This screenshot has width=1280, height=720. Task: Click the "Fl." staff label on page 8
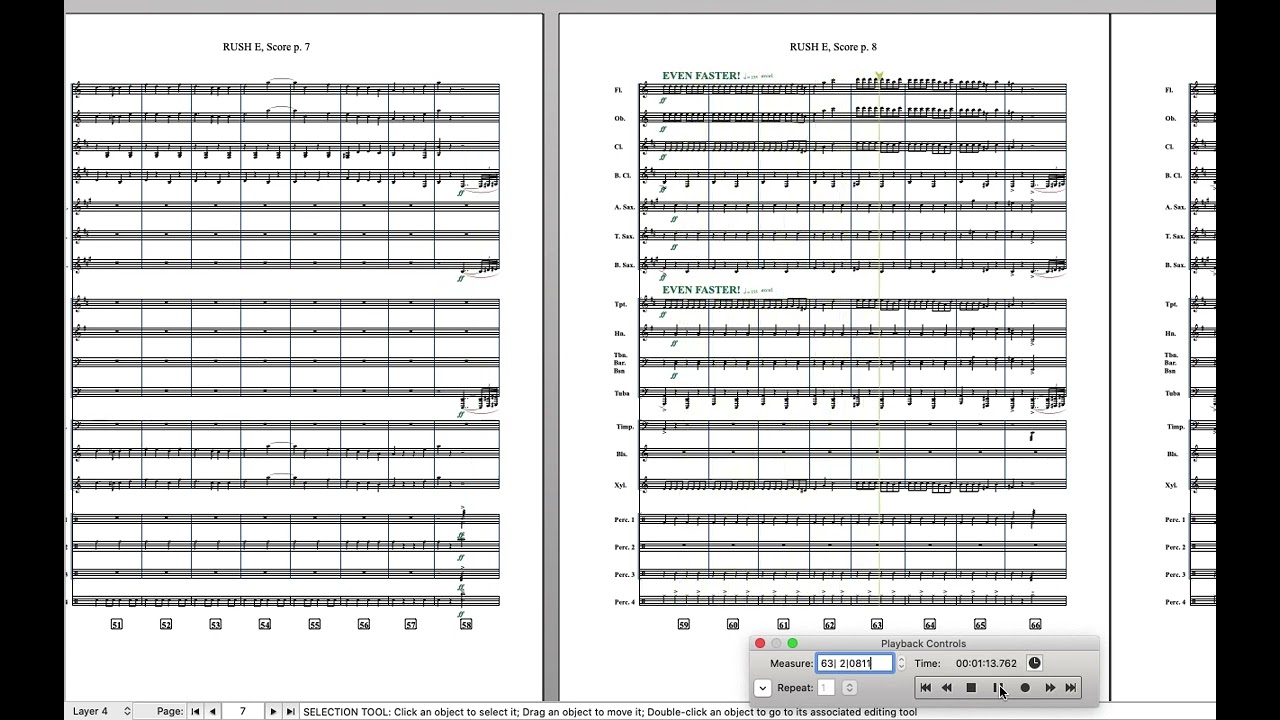[x=618, y=90]
